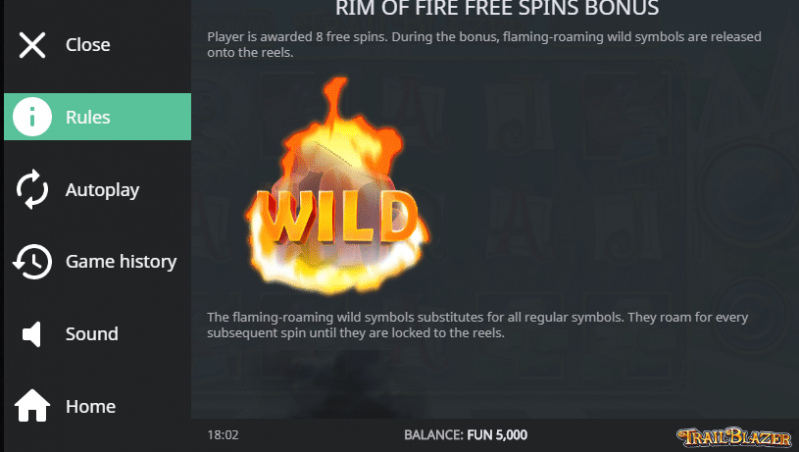Screen dimensions: 799x452
Task: Click the Home house icon
Action: (x=32, y=406)
